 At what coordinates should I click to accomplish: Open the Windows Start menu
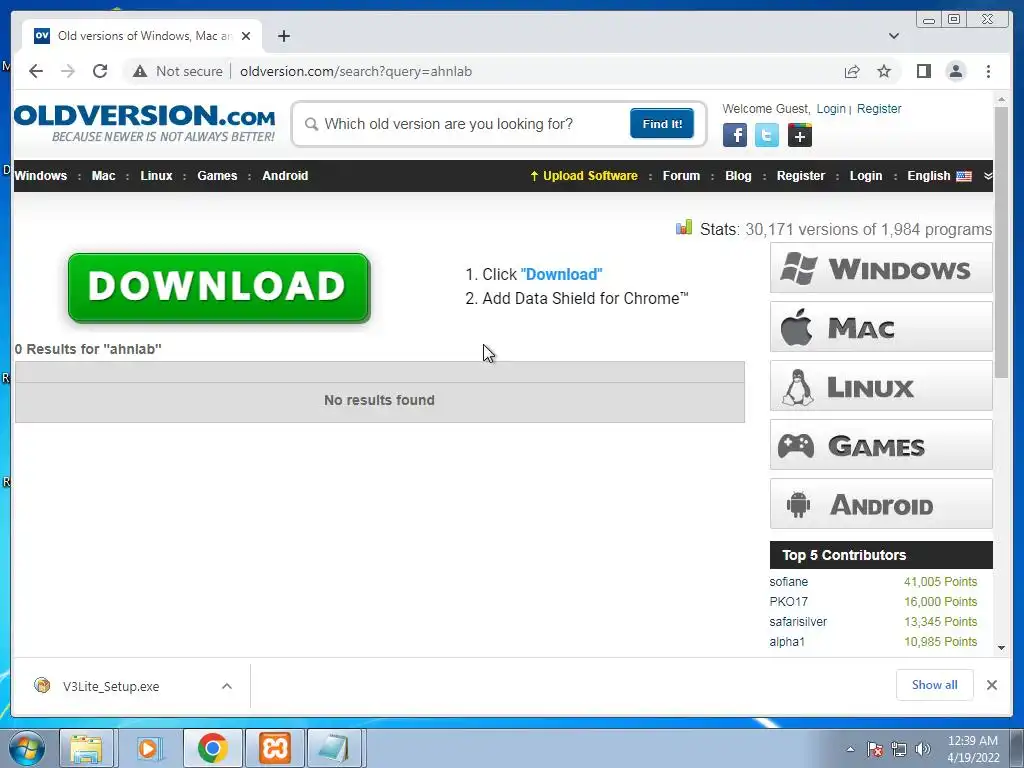27,748
